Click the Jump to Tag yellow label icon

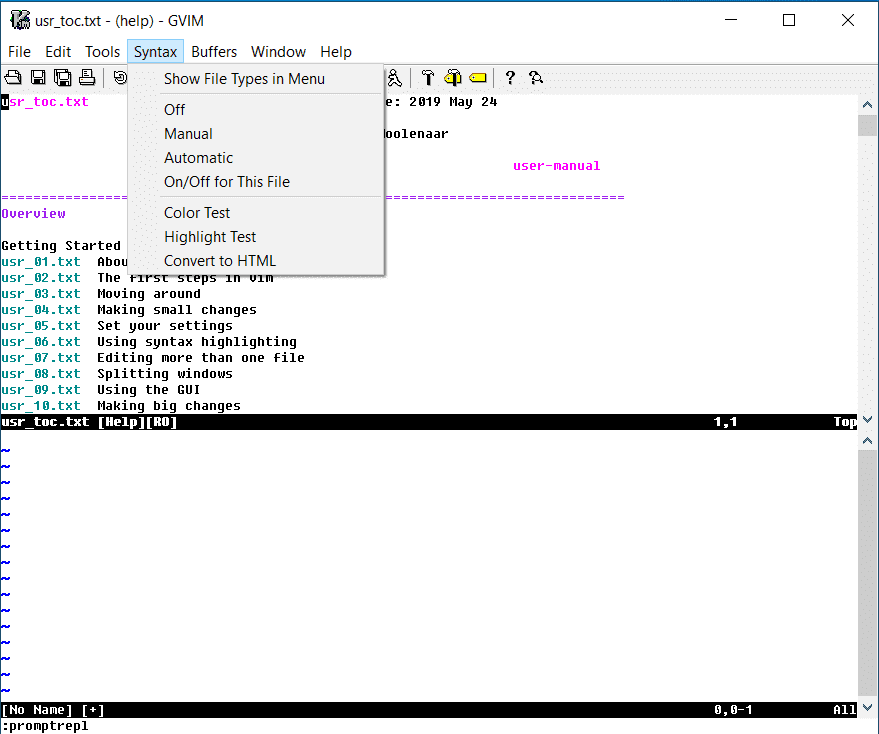(x=478, y=77)
